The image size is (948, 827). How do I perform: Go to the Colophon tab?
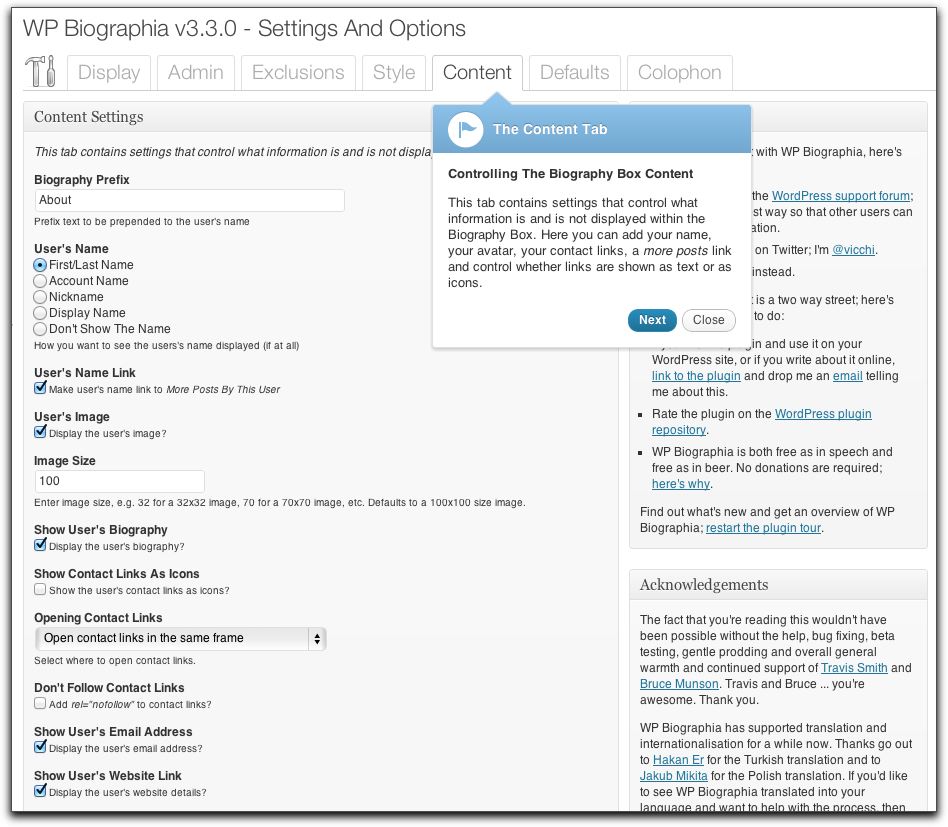[679, 73]
